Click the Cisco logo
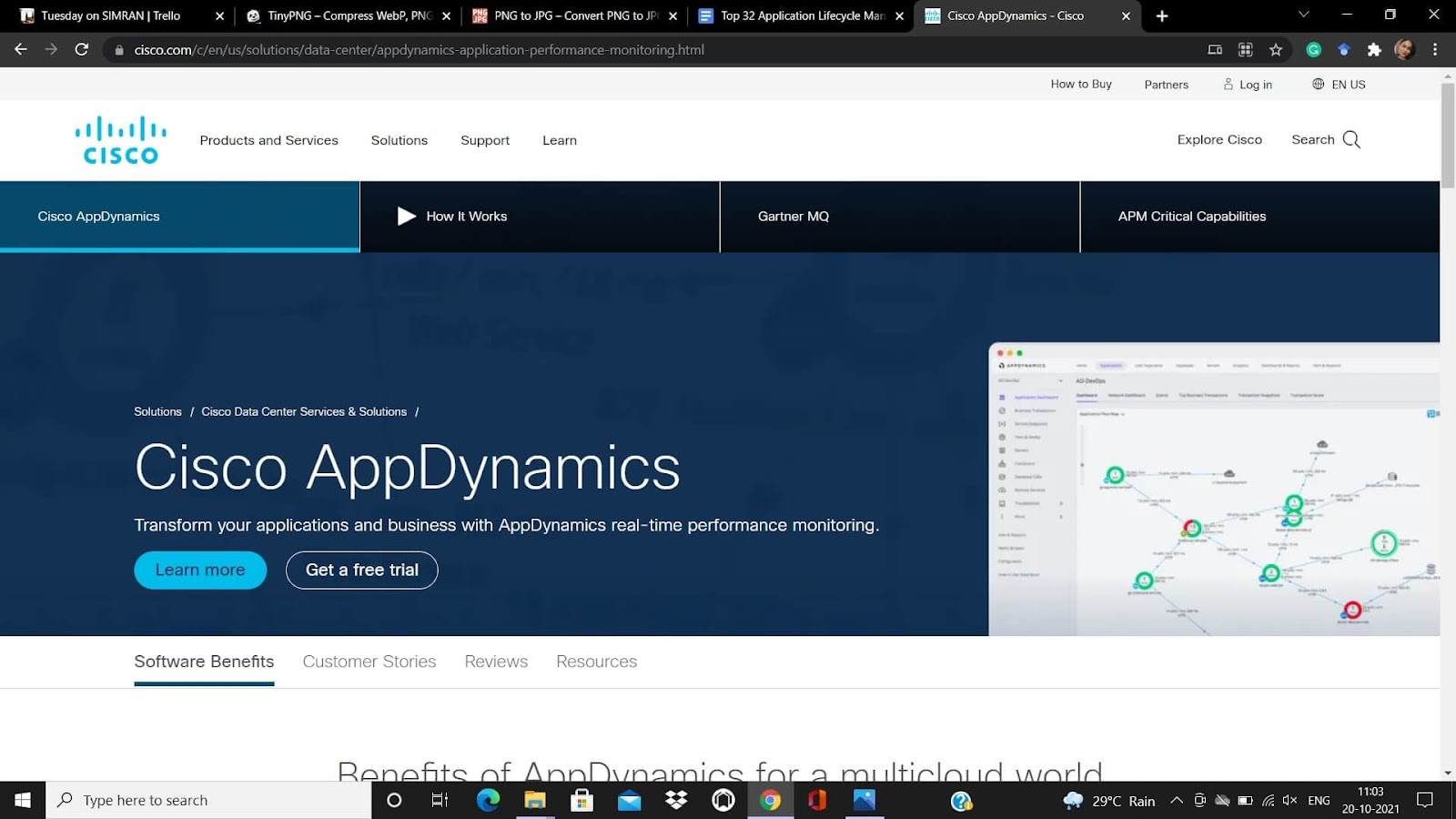 tap(121, 140)
